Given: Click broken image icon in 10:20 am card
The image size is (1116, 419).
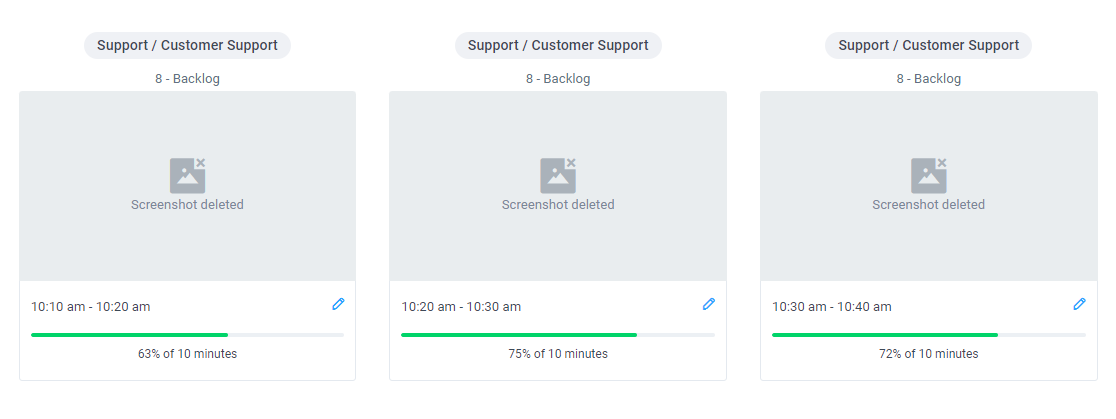Looking at the screenshot, I should click(x=558, y=176).
